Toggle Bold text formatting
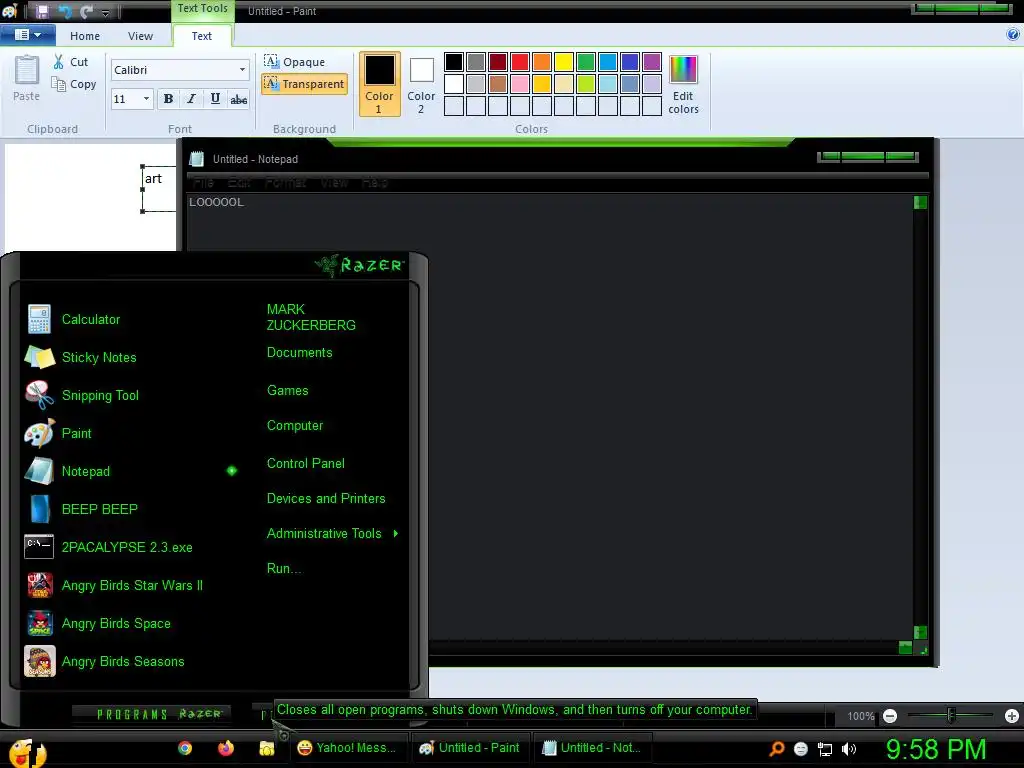Viewport: 1024px width, 768px height. click(x=168, y=99)
